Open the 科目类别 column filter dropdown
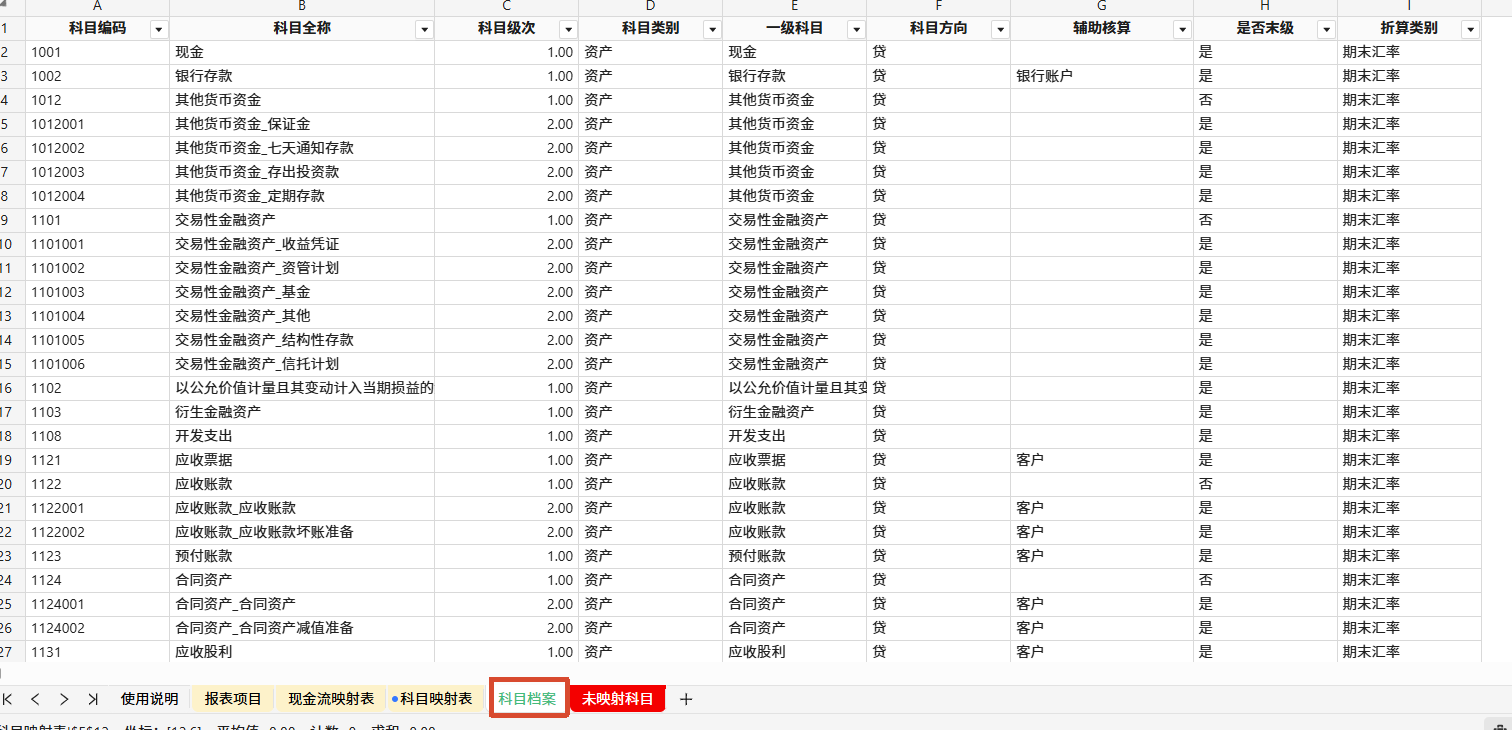Screen dimensions: 1512x730 [712, 29]
